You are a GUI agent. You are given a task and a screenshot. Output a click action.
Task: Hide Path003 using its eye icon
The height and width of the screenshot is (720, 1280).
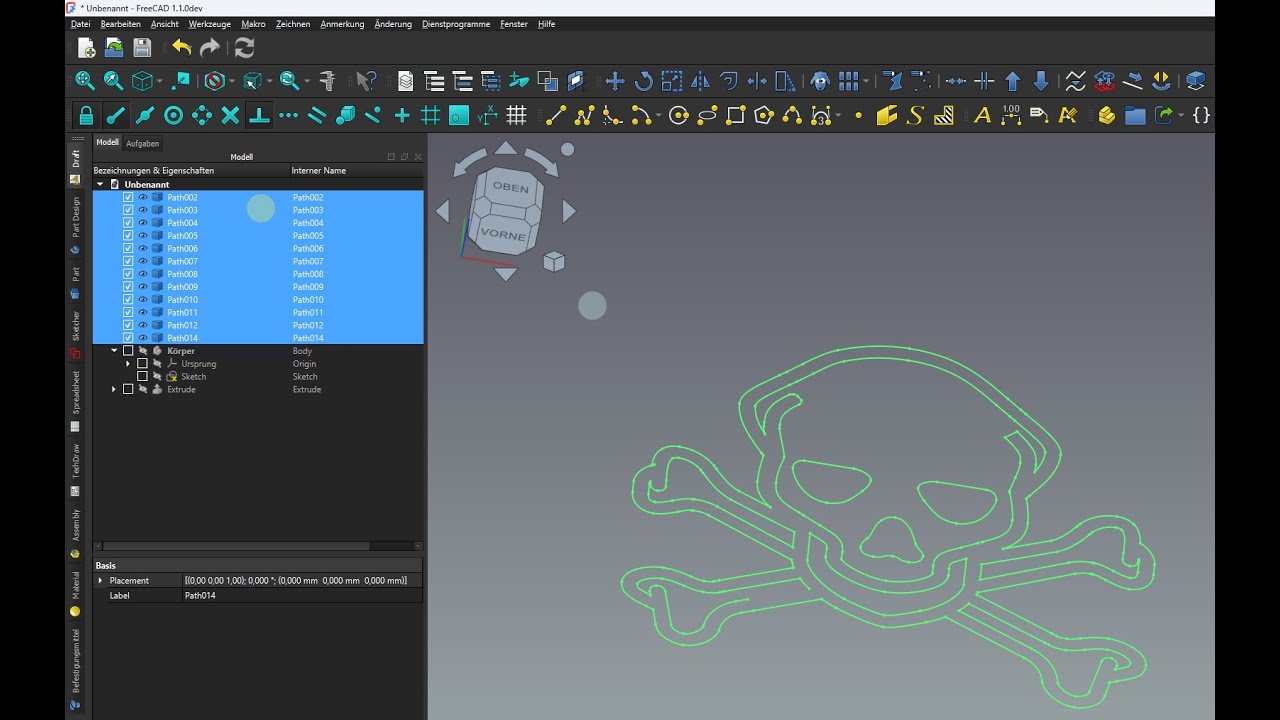tap(143, 210)
